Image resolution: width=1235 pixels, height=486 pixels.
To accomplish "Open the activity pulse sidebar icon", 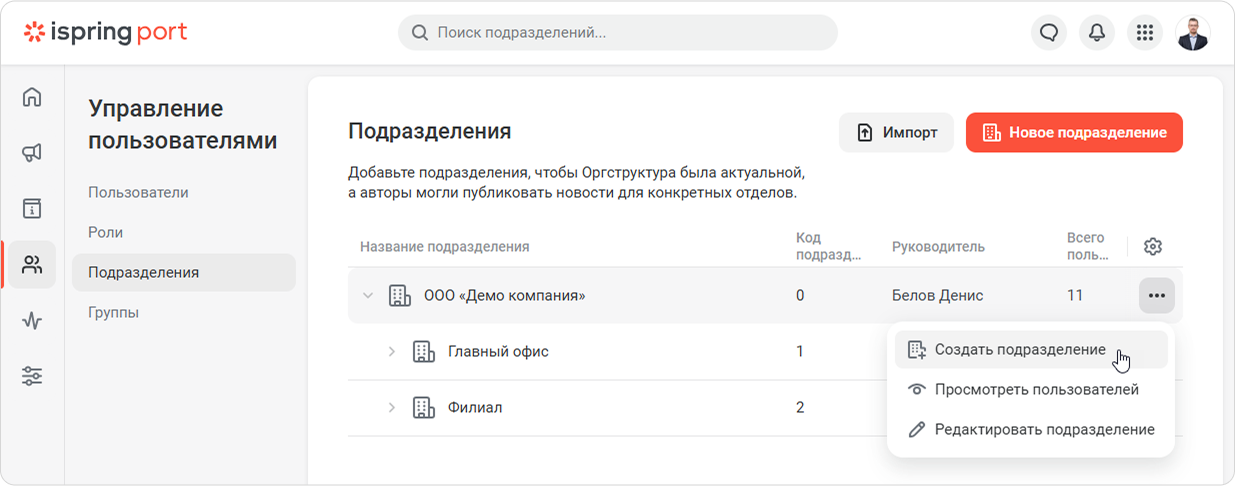I will [32, 321].
